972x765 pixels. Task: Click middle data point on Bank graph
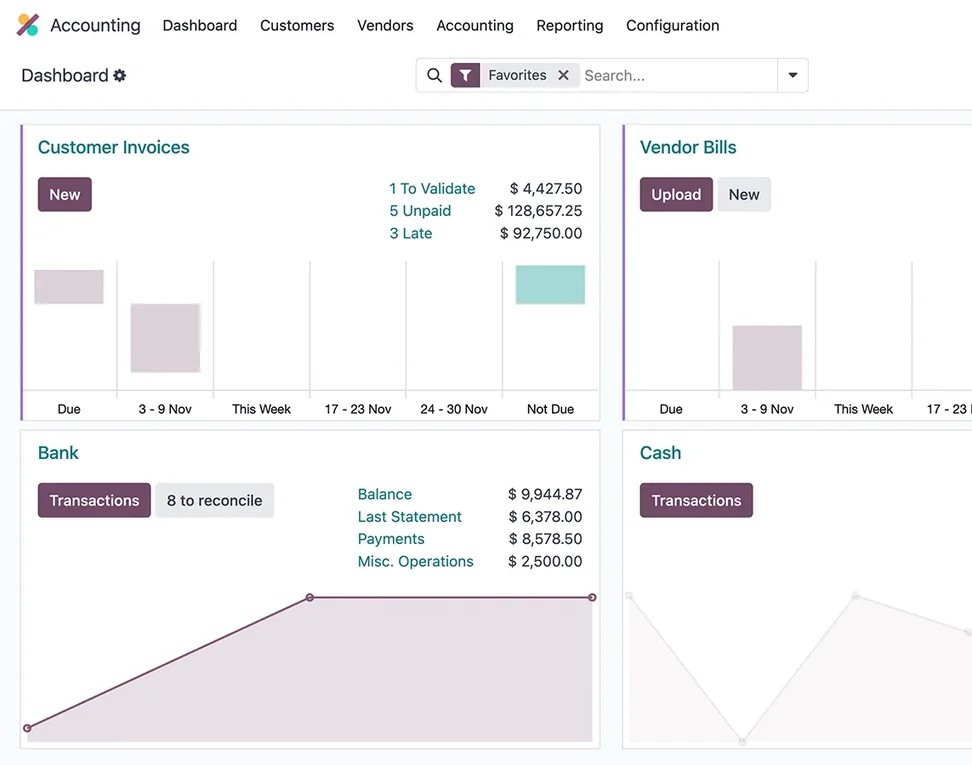pos(309,598)
